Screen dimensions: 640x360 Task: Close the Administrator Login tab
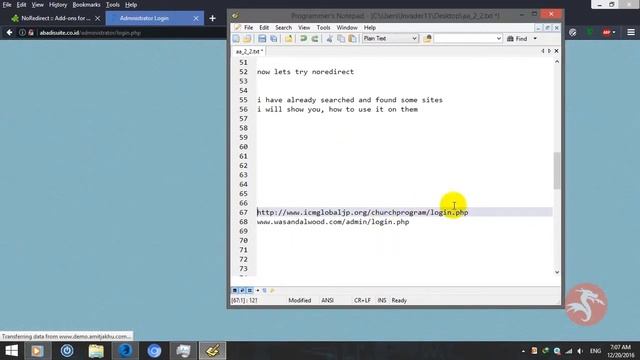click(x=196, y=18)
